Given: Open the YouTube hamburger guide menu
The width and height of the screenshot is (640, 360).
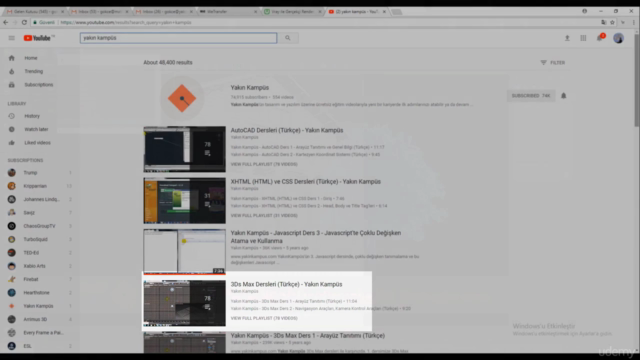Looking at the screenshot, I should (11, 38).
